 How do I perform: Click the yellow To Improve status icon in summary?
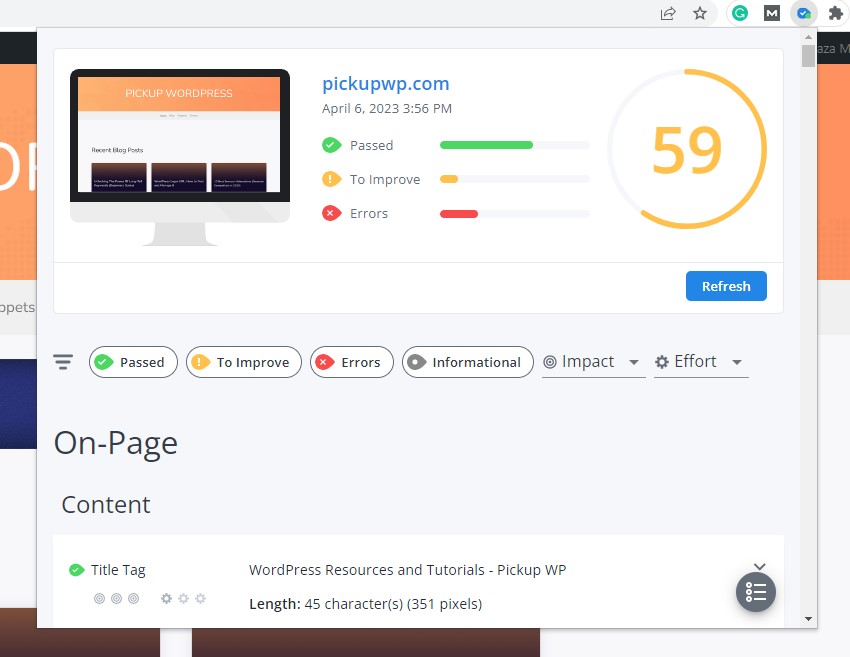[331, 179]
